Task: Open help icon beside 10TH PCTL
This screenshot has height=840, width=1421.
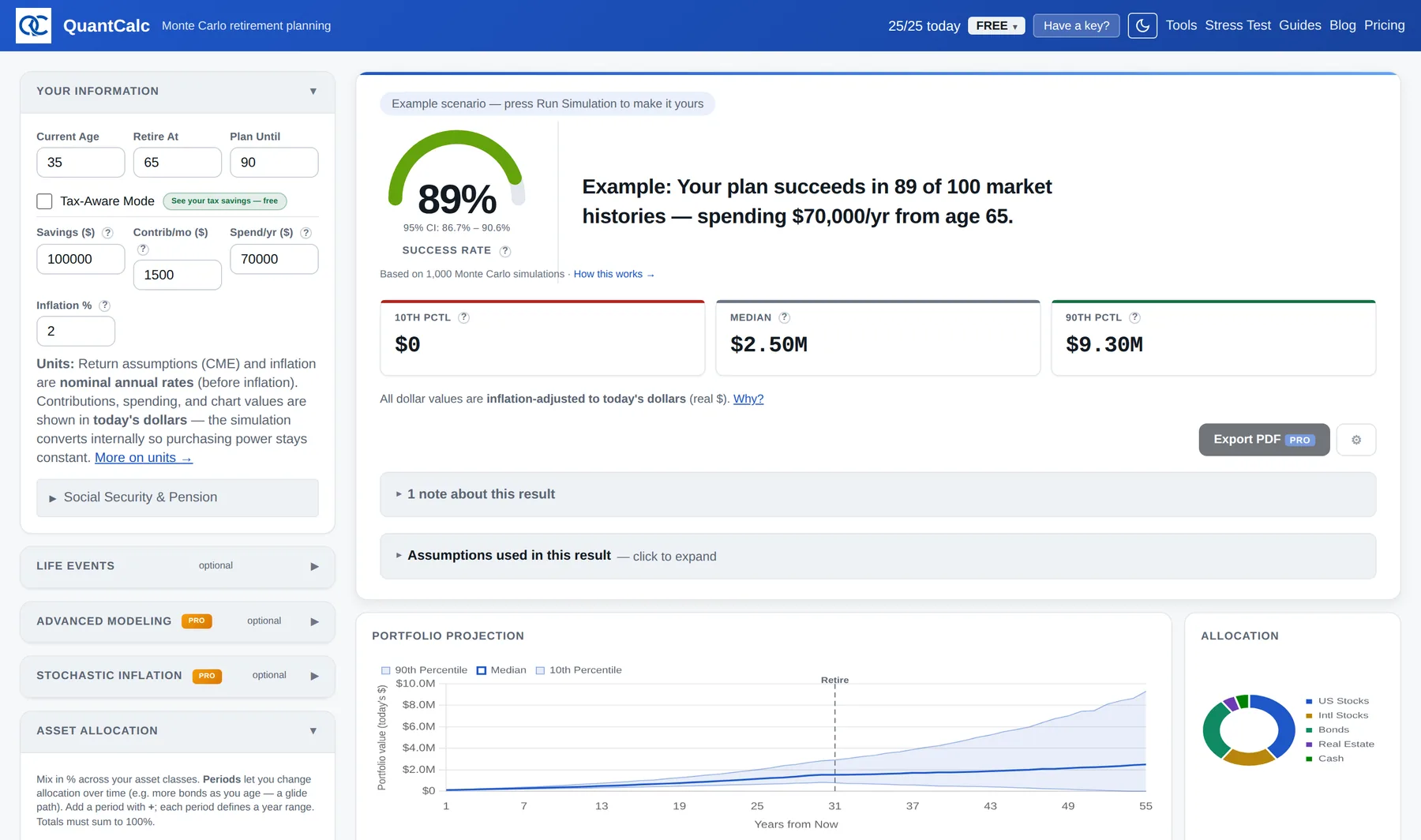Action: tap(464, 317)
